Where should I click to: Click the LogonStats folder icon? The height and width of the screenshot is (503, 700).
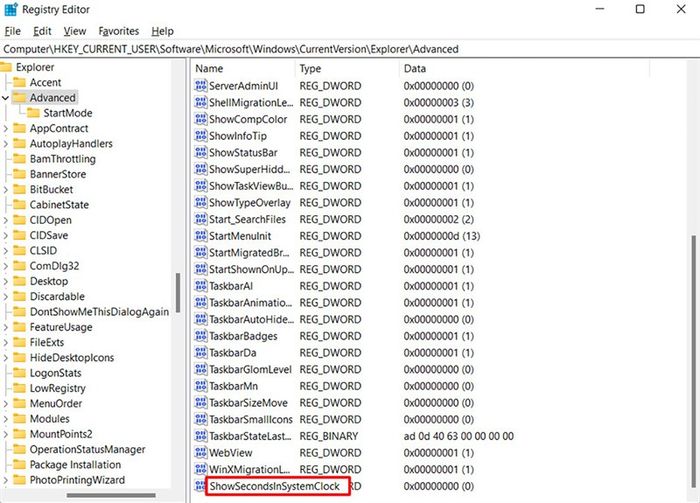pos(19,373)
